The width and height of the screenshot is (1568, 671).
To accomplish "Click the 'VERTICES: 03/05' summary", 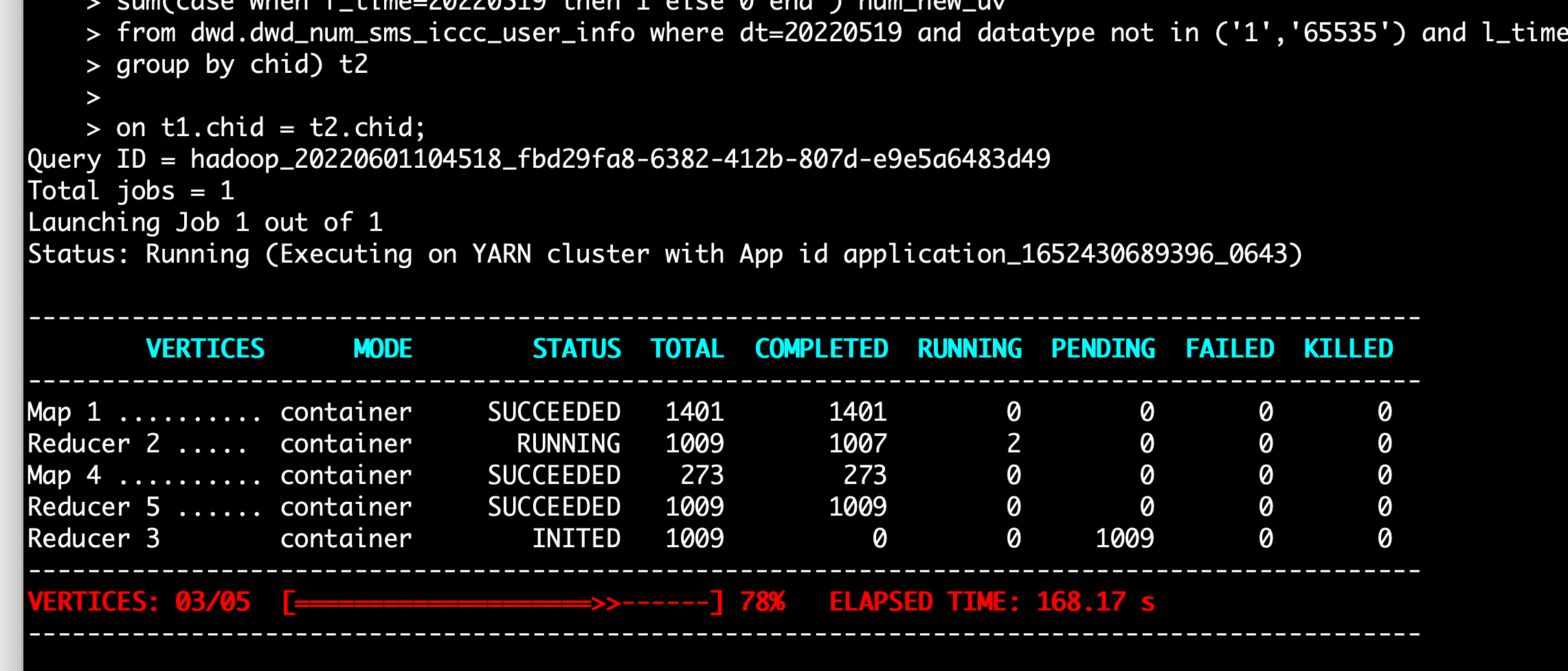I will tap(139, 602).
